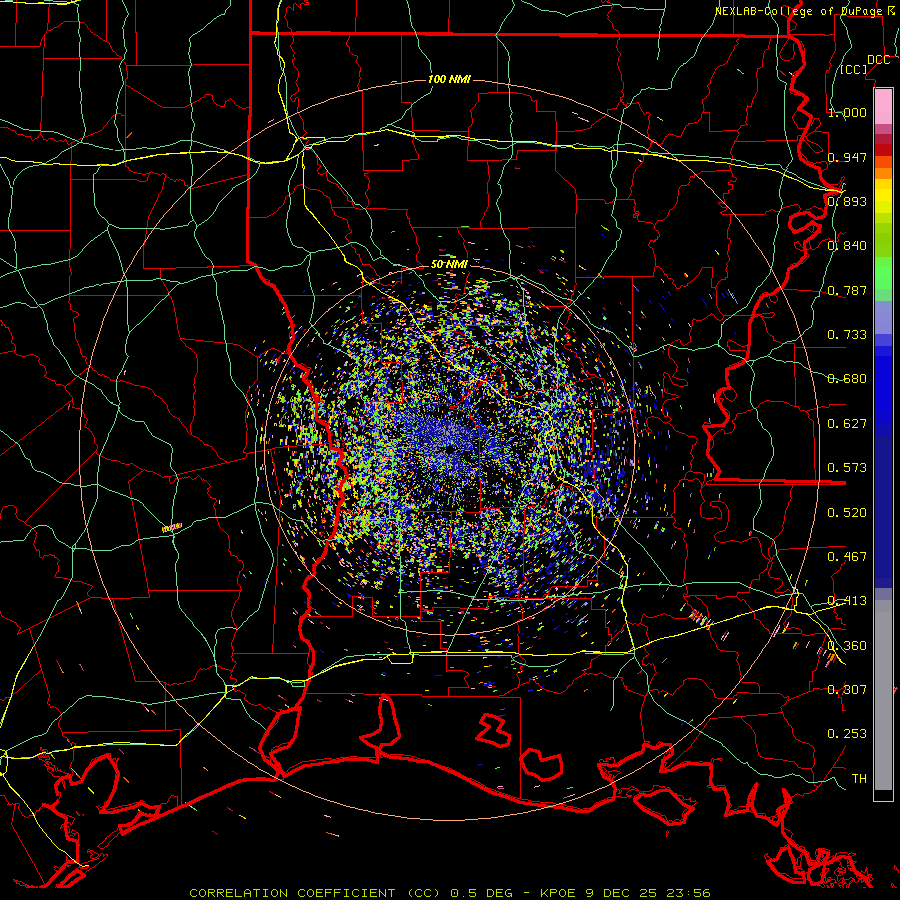Click the 0.253 scale value
900x900 pixels.
[847, 734]
